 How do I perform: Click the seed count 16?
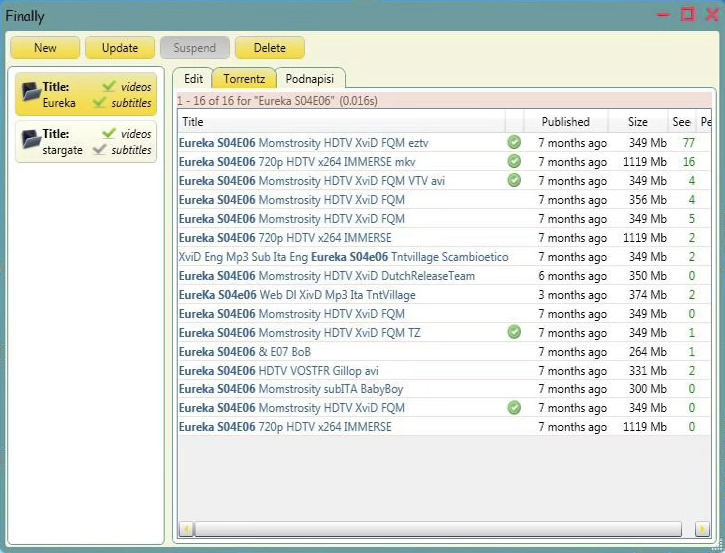coord(689,161)
